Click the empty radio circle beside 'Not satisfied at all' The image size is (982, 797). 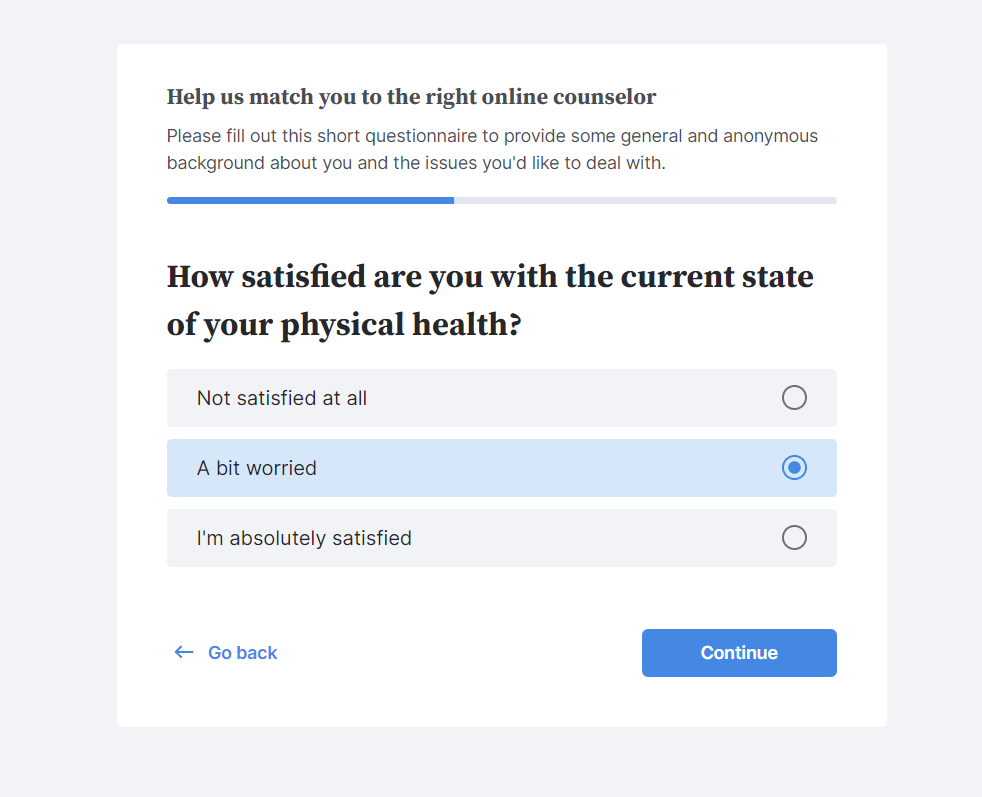coord(794,397)
